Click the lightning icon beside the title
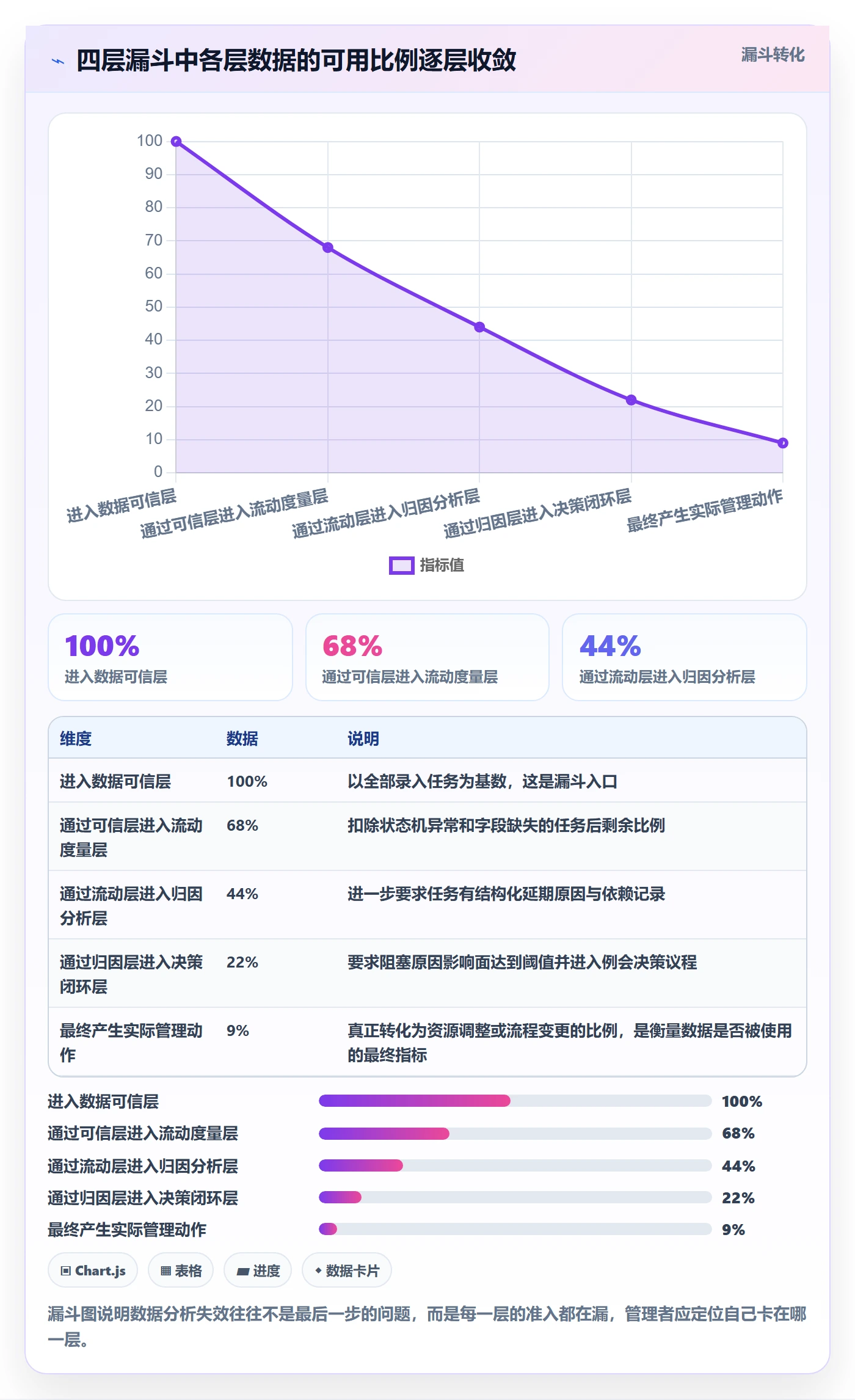Viewport: 855px width, 1400px height. pyautogui.click(x=58, y=61)
